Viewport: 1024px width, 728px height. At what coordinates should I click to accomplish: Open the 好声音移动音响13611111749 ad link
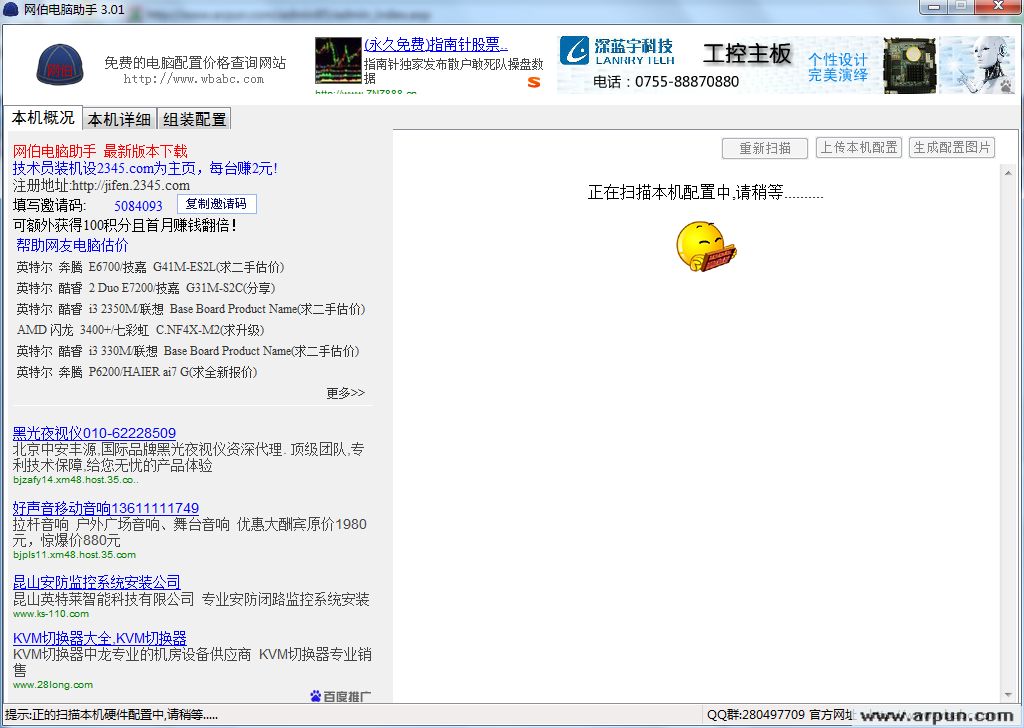pyautogui.click(x=106, y=508)
